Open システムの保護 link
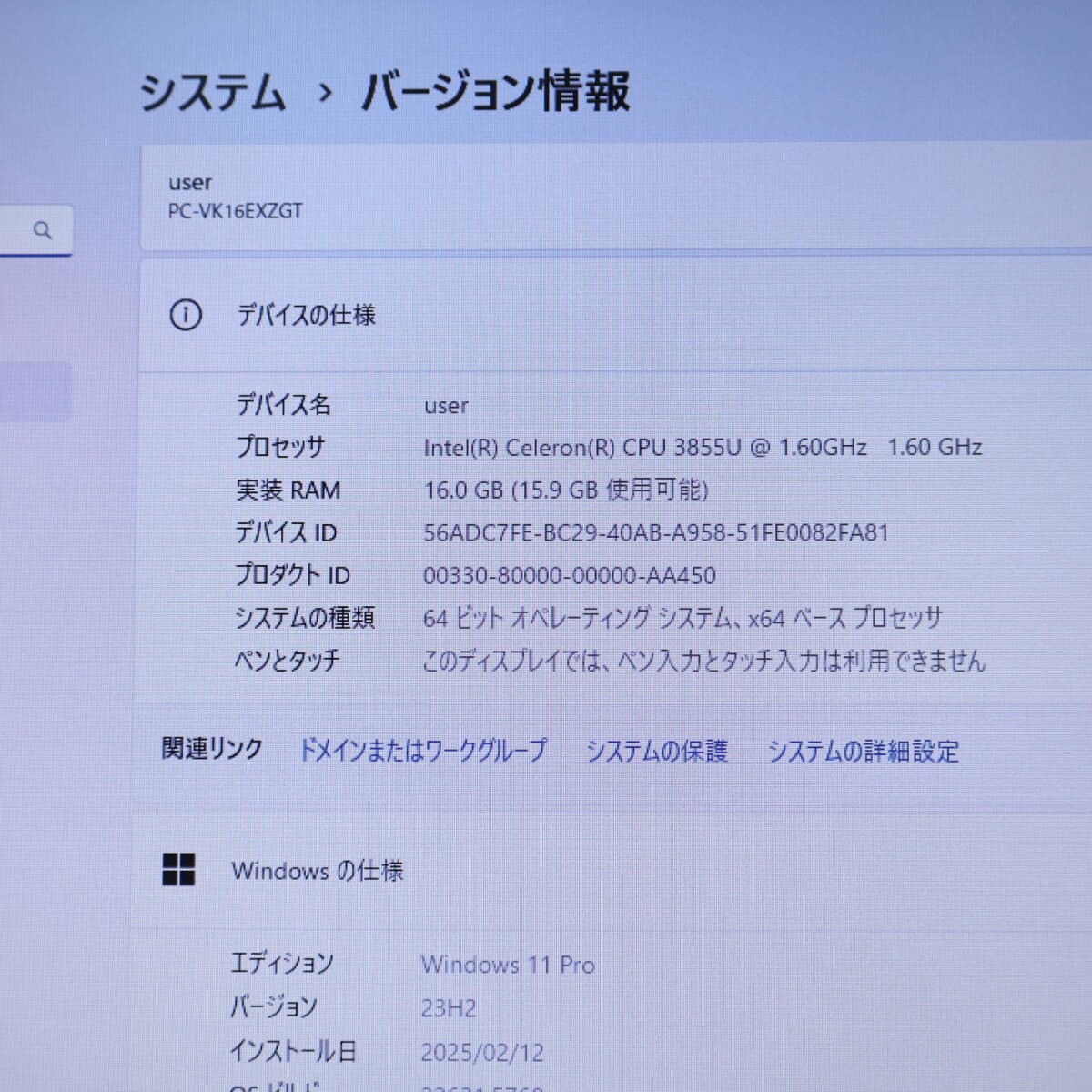 click(656, 751)
